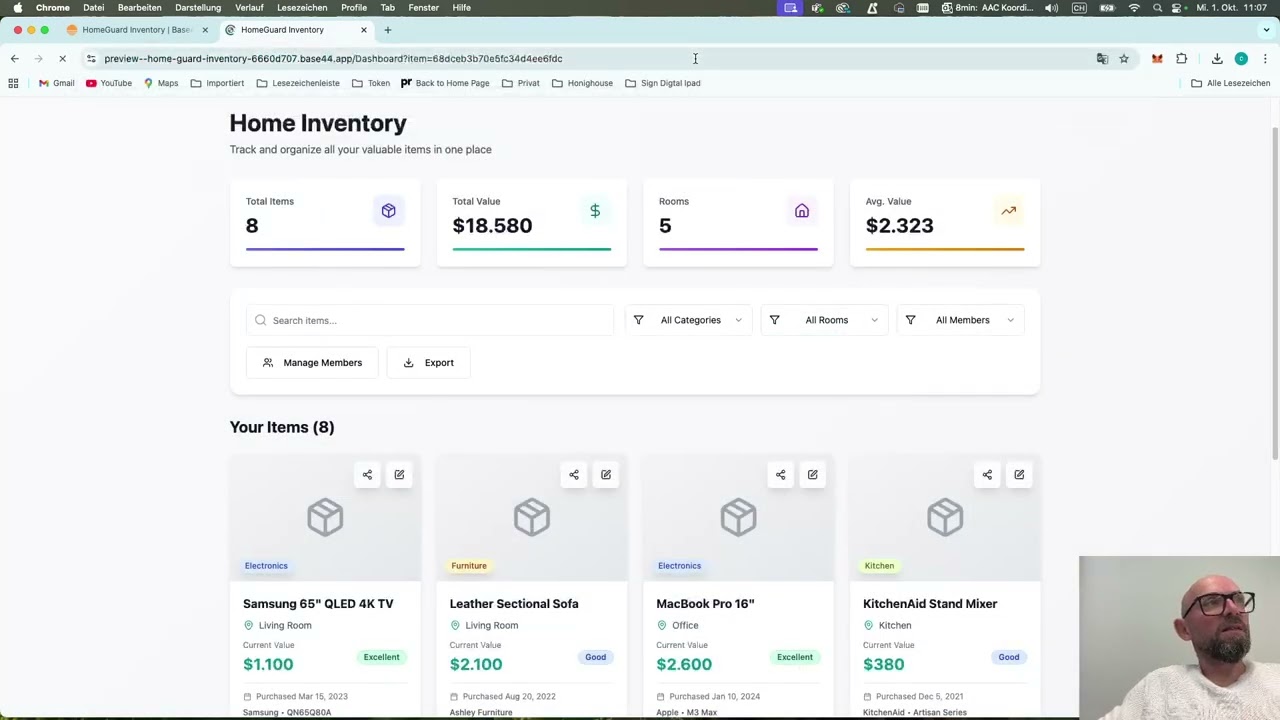Click the Total Items box icon
Image resolution: width=1280 pixels, height=720 pixels.
(388, 211)
